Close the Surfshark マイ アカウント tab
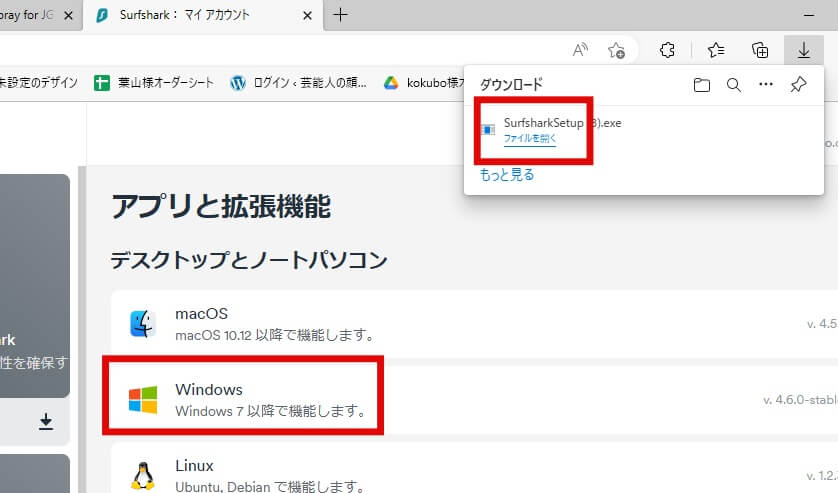 pos(307,16)
